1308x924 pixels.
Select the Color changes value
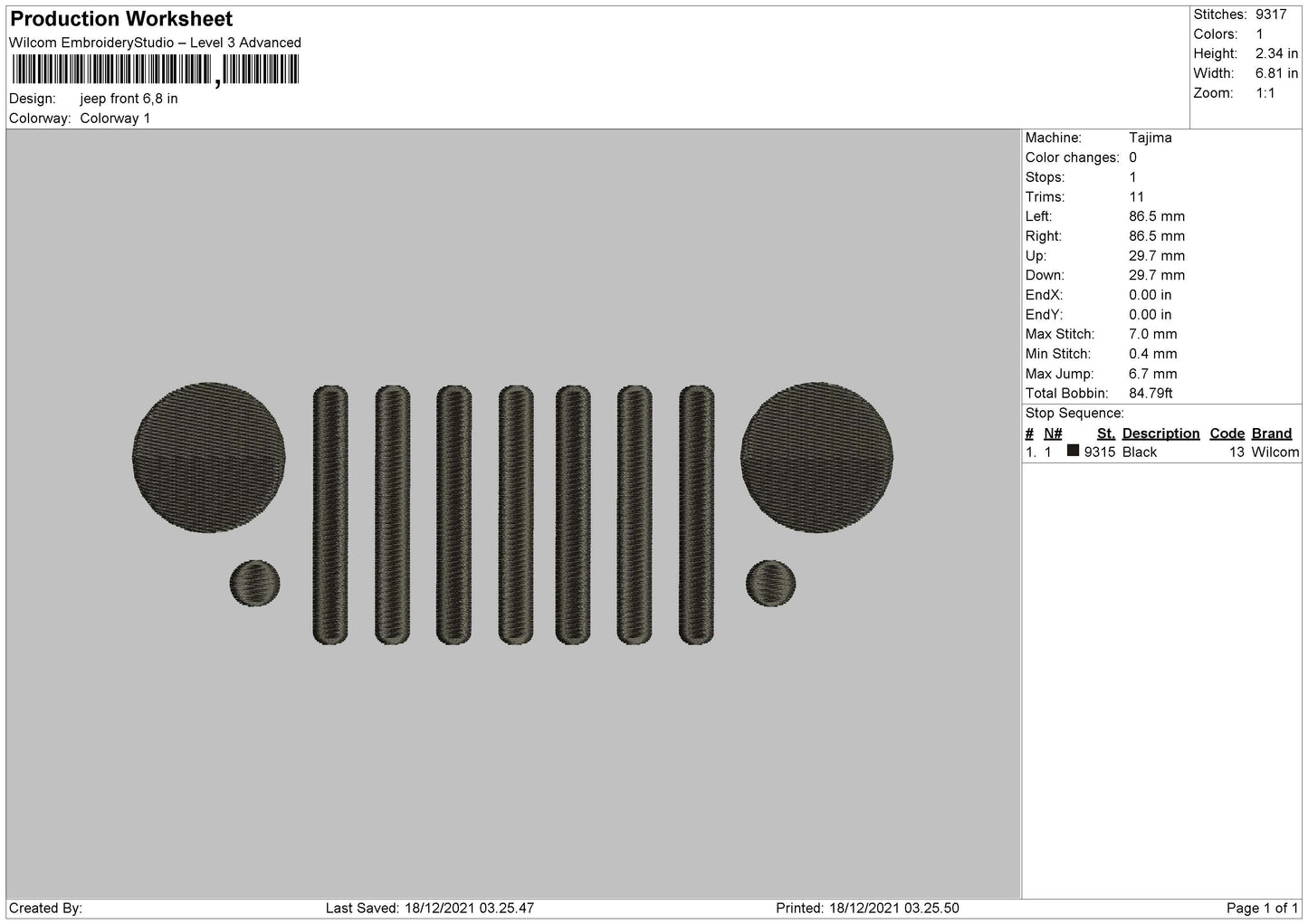coord(1132,157)
